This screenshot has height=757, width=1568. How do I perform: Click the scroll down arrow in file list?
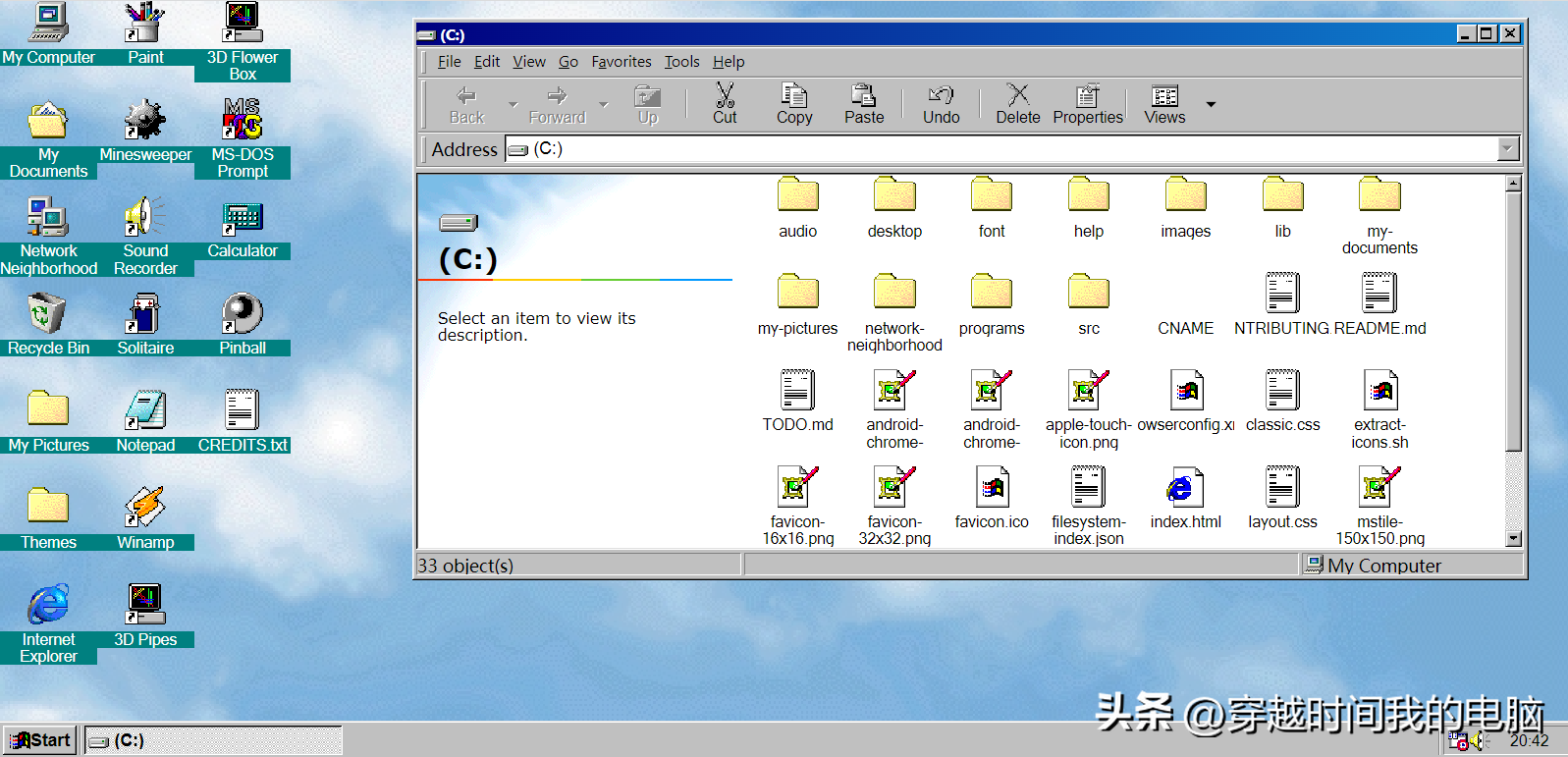tap(1513, 538)
